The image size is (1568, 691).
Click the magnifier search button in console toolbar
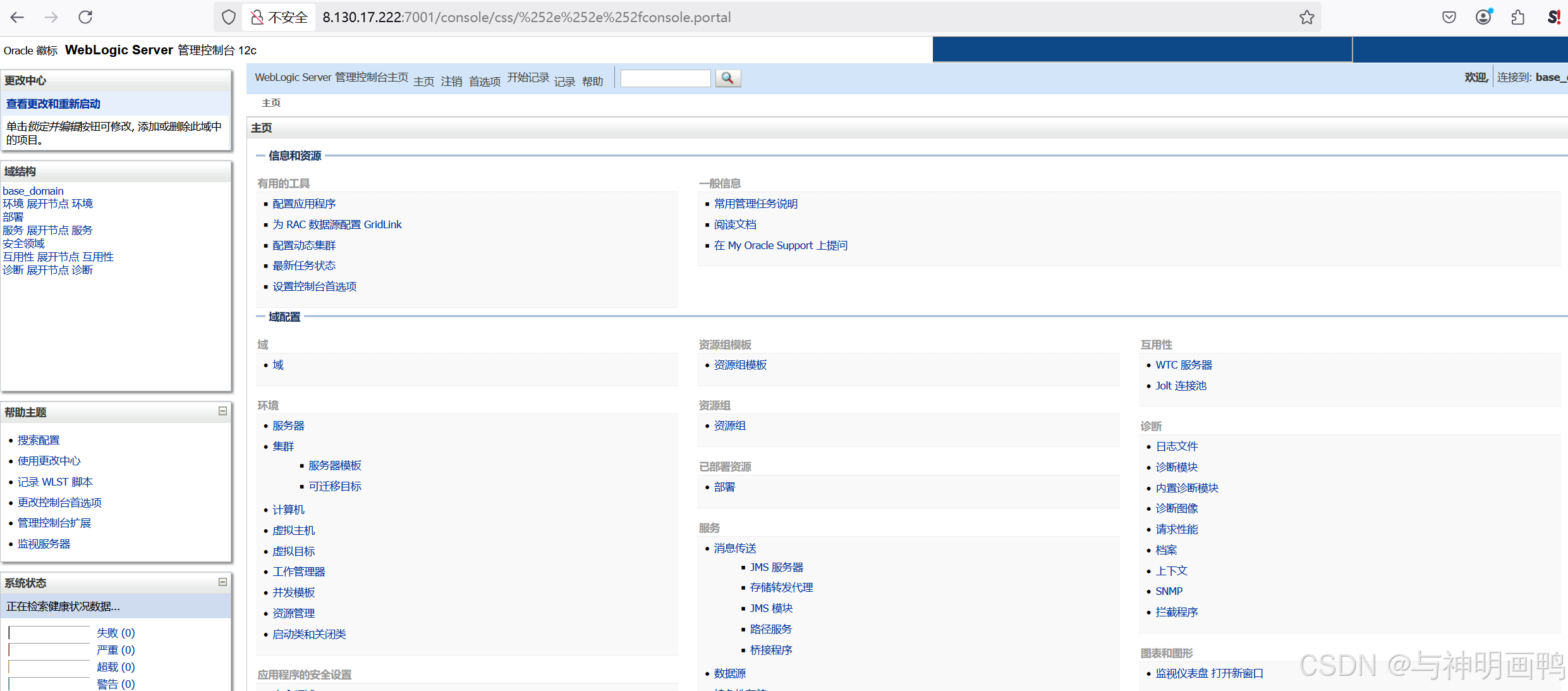click(x=727, y=78)
